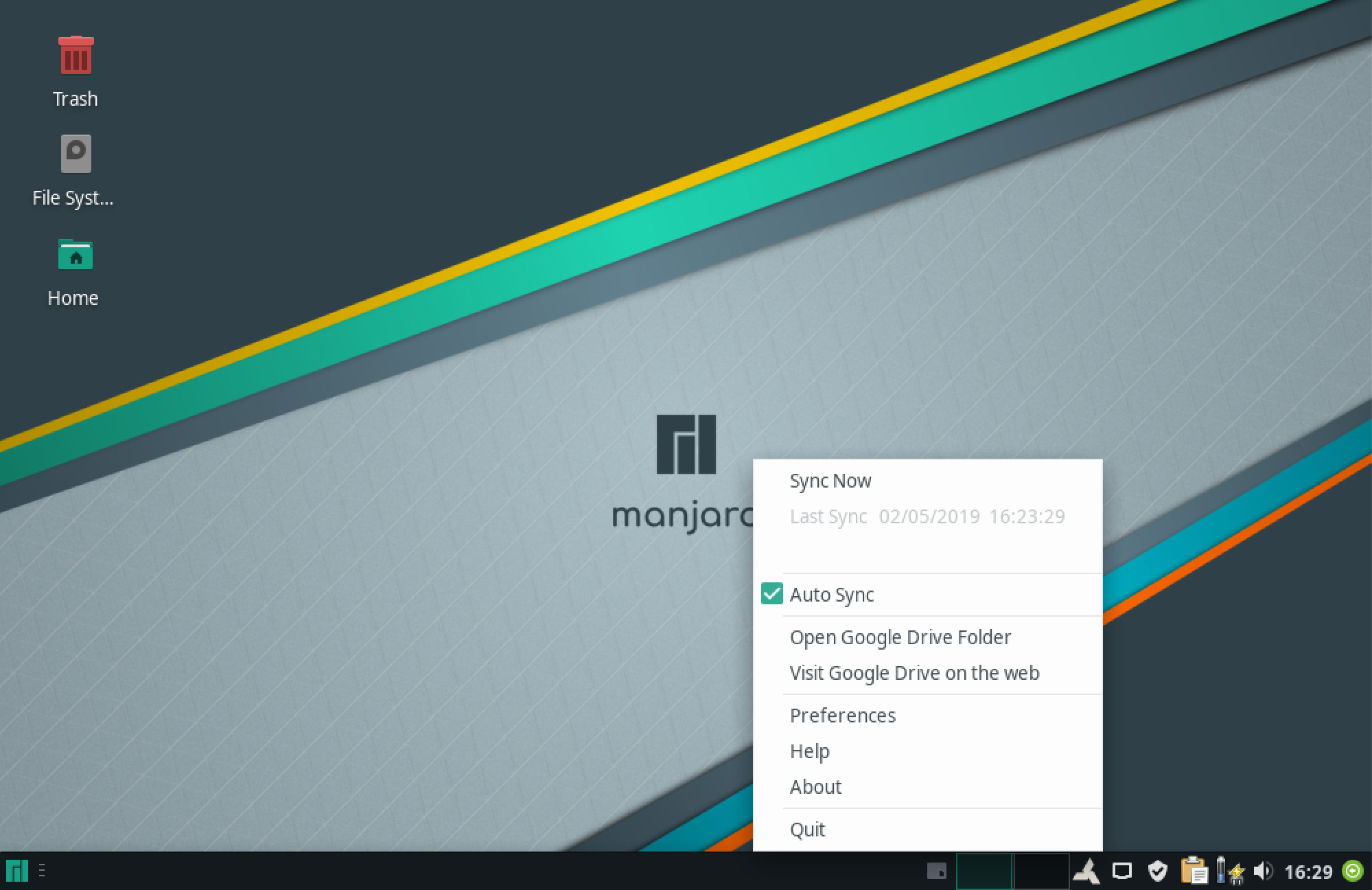
Task: Choose Sync Now from the menu
Action: click(x=928, y=481)
